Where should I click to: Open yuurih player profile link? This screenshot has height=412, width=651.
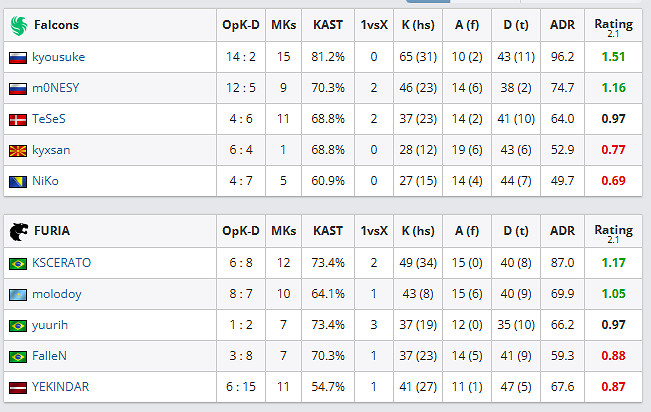click(x=49, y=325)
